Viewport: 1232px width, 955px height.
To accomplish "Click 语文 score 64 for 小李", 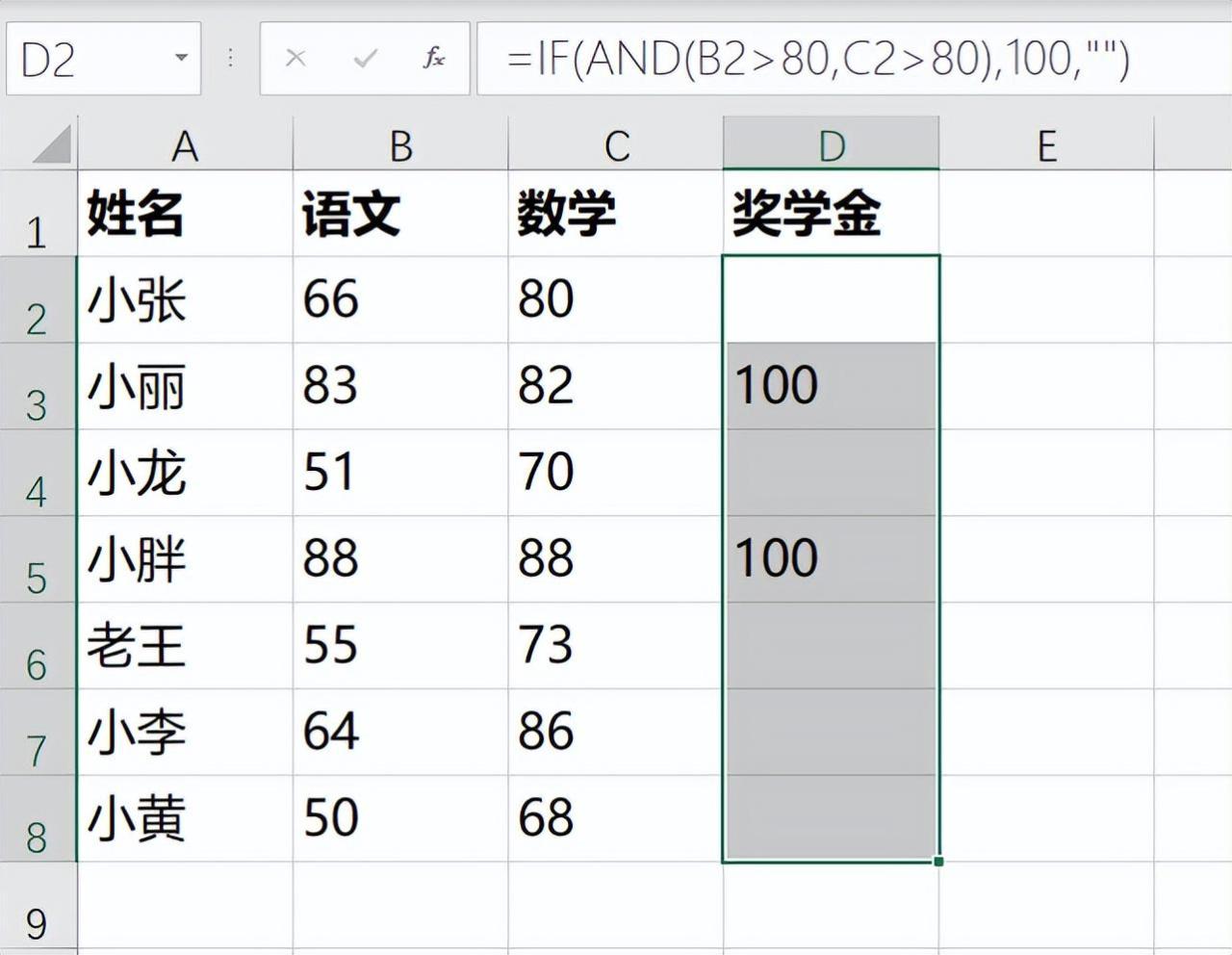I will click(x=400, y=732).
